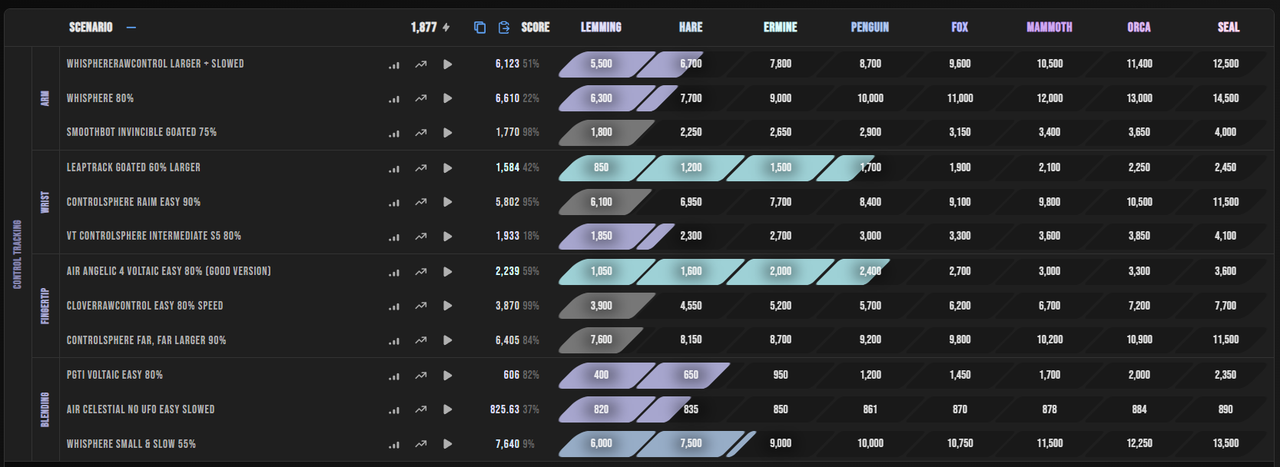This screenshot has width=1280, height=467.
Task: Click the 7,640 score of Whisphere Small & Slow
Action: click(508, 444)
